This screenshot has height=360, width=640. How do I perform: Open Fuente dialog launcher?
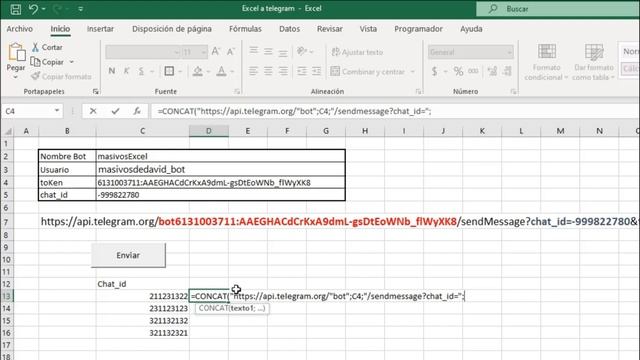237,92
